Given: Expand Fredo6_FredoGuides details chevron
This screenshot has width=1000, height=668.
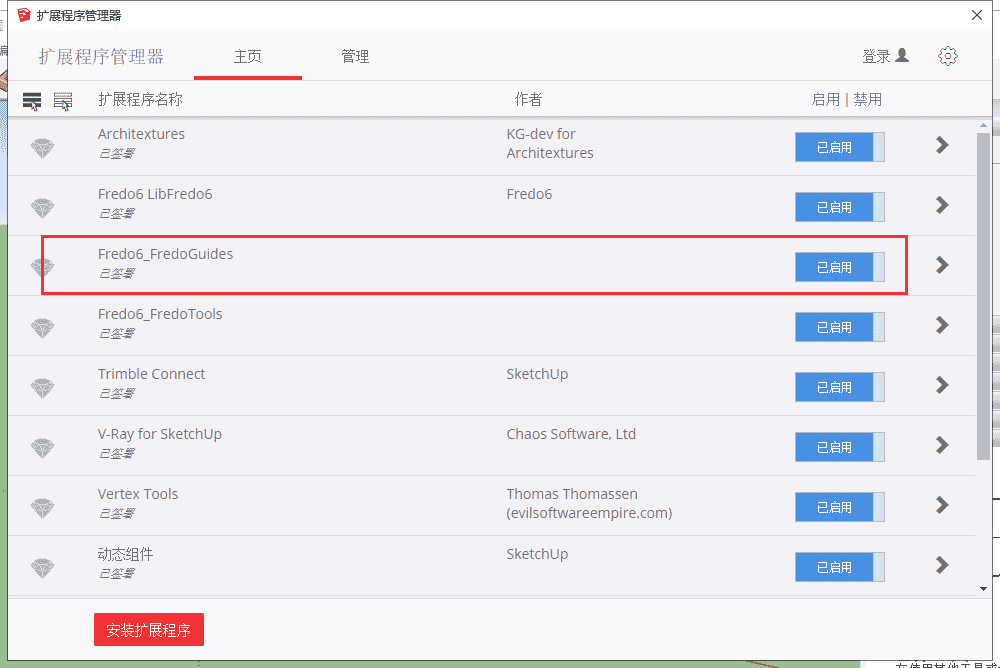Looking at the screenshot, I should [941, 266].
